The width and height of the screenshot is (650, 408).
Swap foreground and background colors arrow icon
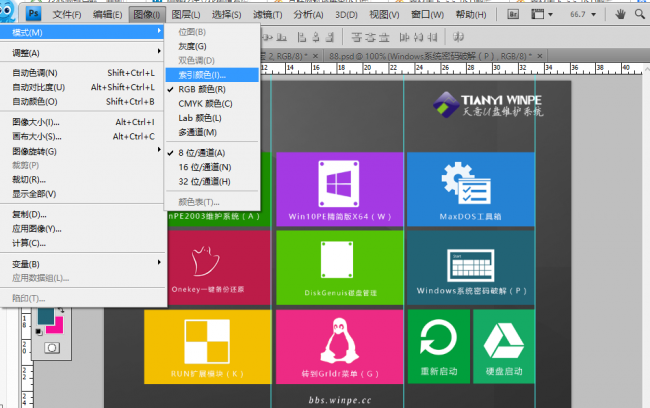point(61,310)
